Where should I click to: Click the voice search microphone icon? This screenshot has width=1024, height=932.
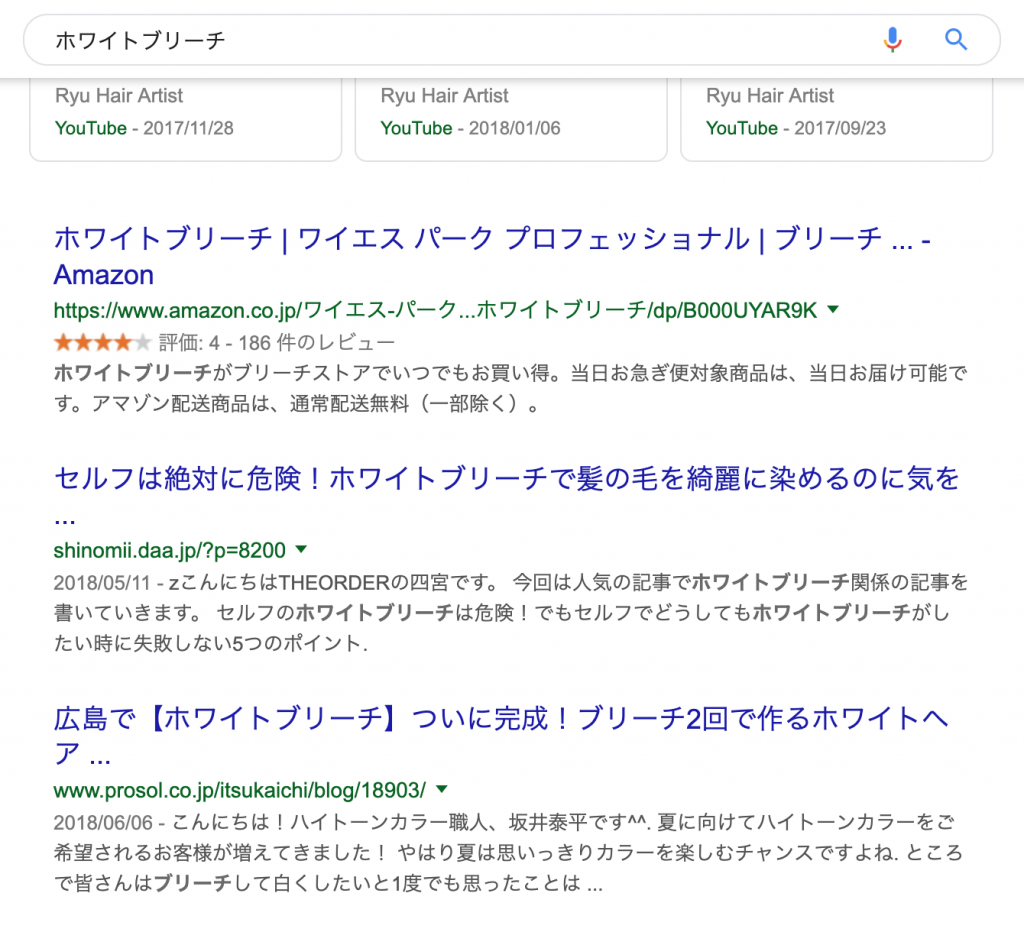[892, 40]
